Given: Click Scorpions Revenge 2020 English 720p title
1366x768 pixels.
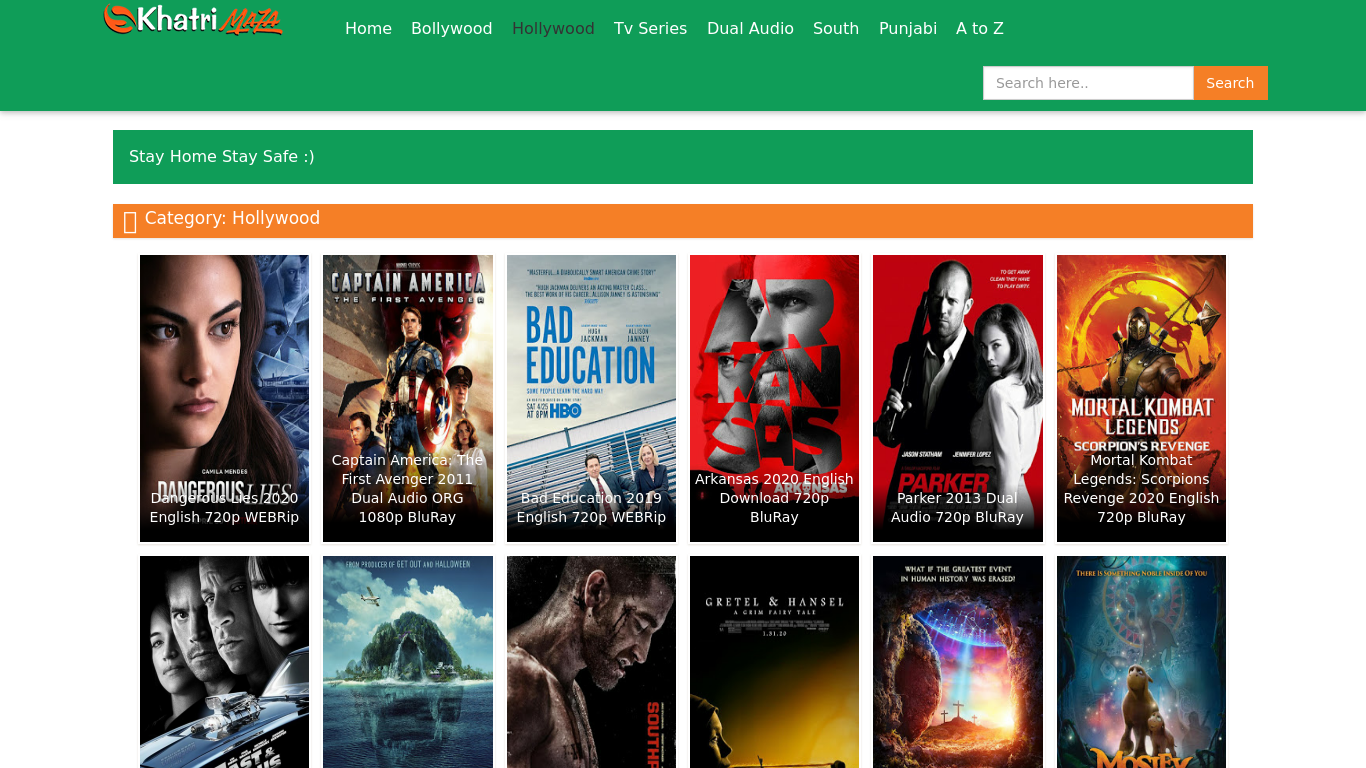Looking at the screenshot, I should click(x=1141, y=488).
